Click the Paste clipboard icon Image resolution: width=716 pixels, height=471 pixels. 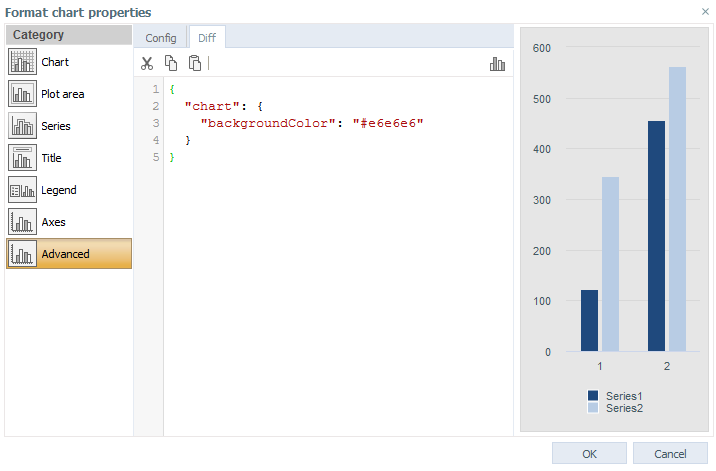[x=195, y=63]
